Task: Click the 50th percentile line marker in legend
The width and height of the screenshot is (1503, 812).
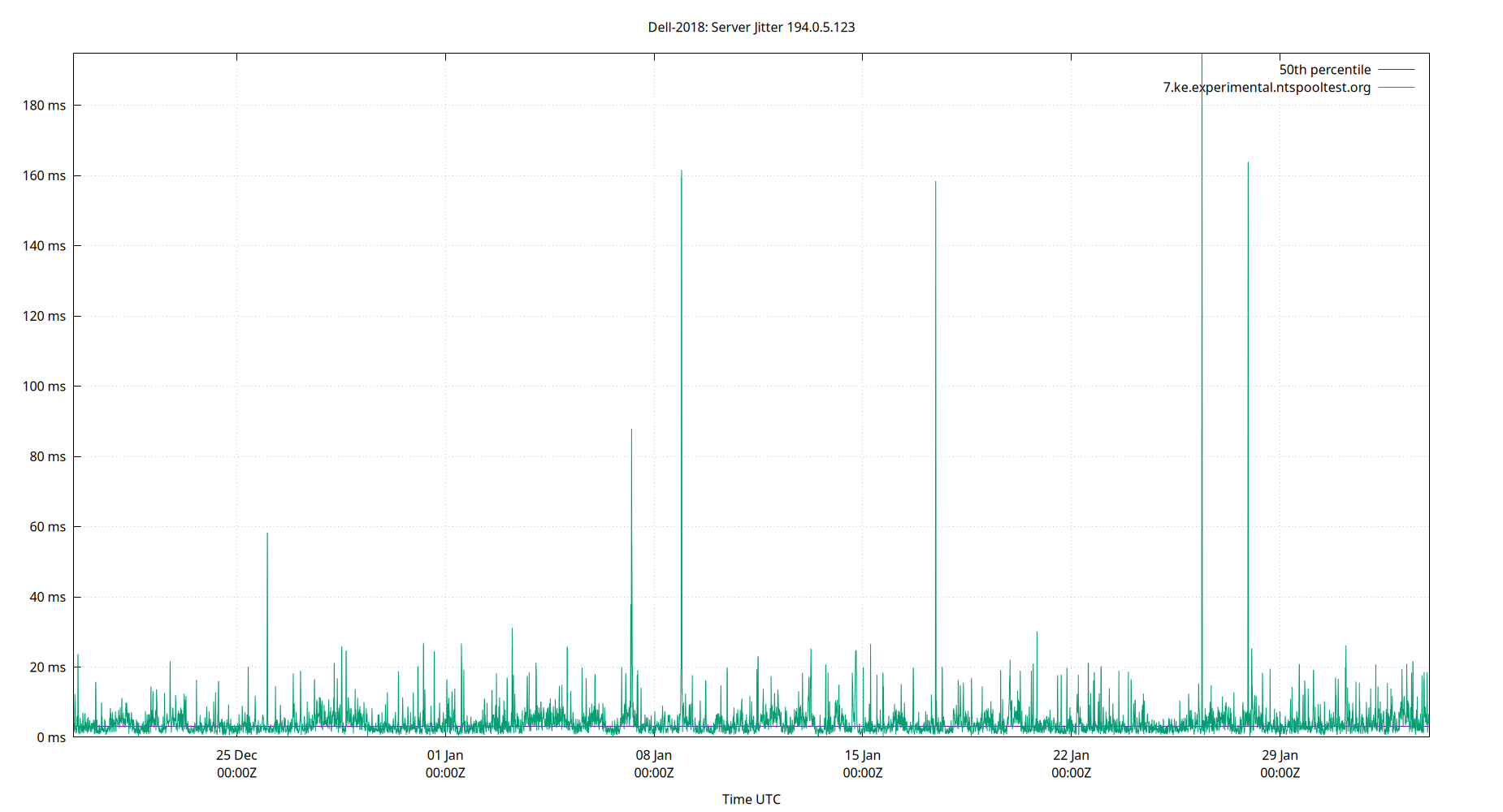Action: pyautogui.click(x=1395, y=69)
